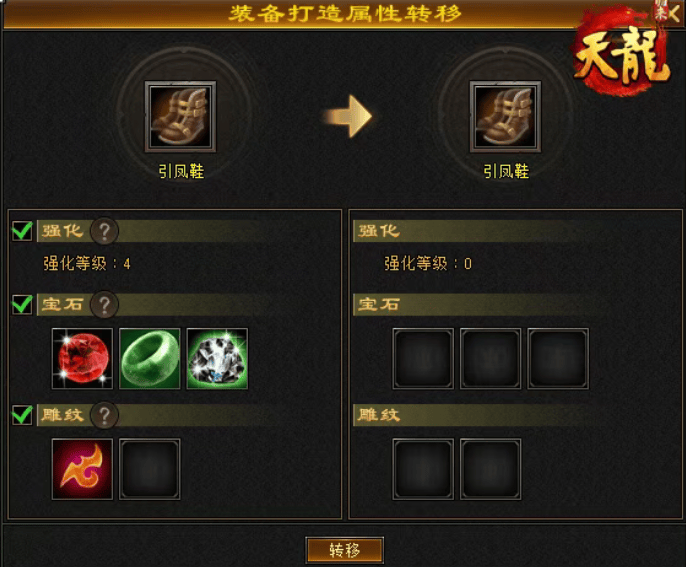Click the first empty target 雕纹 slot
Viewport: 686px width, 567px height.
423,469
